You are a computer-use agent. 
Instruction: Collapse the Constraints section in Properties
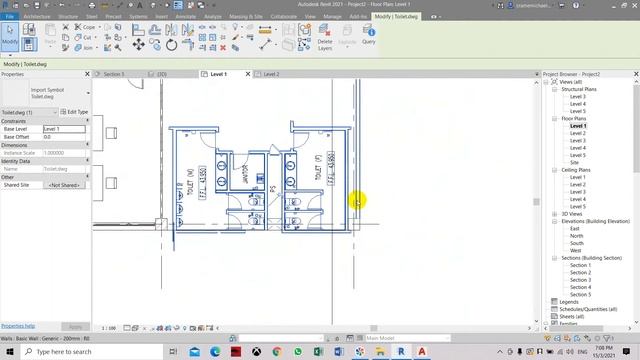coord(87,121)
